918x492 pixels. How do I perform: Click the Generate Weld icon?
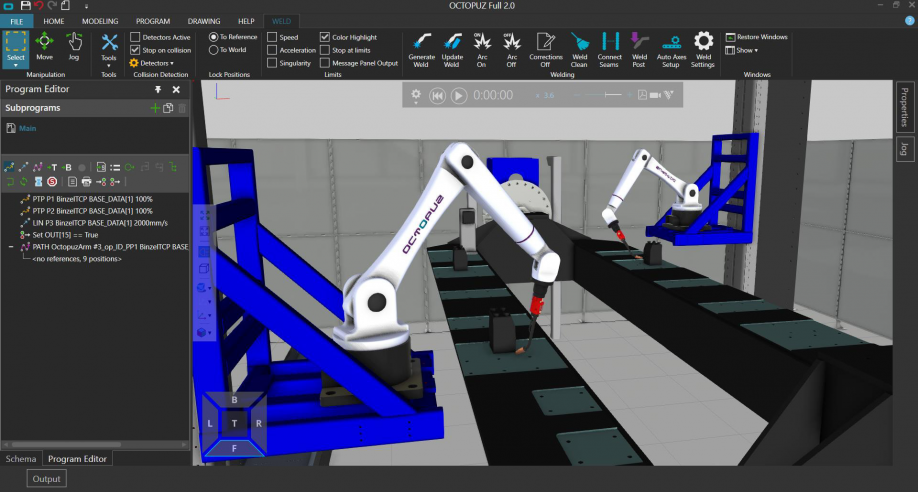pos(421,50)
